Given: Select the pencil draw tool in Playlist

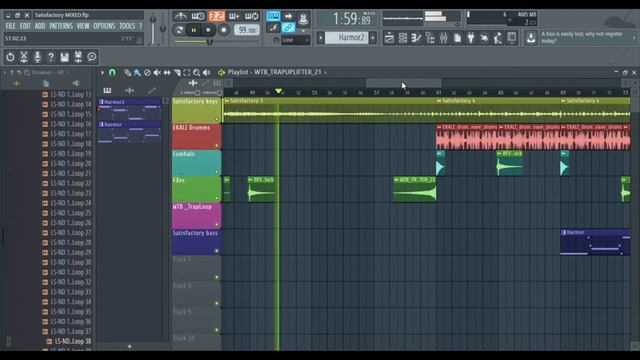Looking at the screenshot, I should [x=127, y=72].
